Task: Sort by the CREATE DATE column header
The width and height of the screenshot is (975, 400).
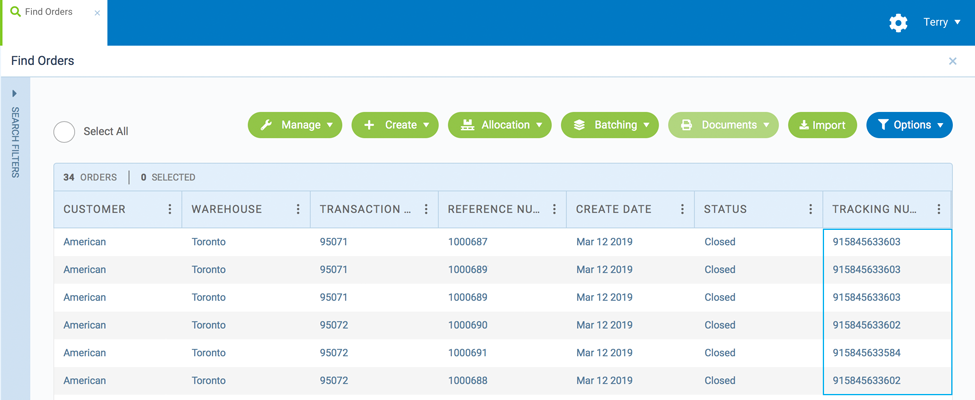Action: click(x=614, y=210)
